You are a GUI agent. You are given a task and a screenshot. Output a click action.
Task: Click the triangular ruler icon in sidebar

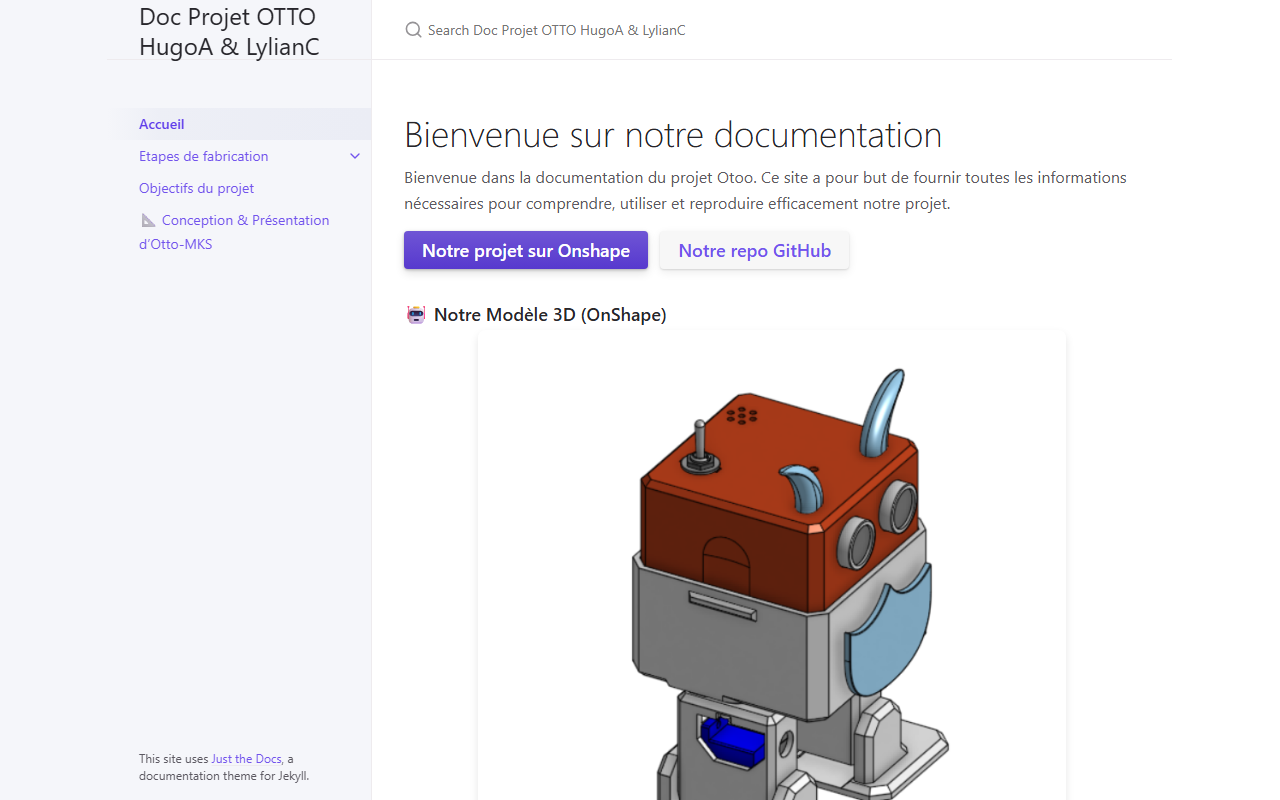tap(148, 220)
